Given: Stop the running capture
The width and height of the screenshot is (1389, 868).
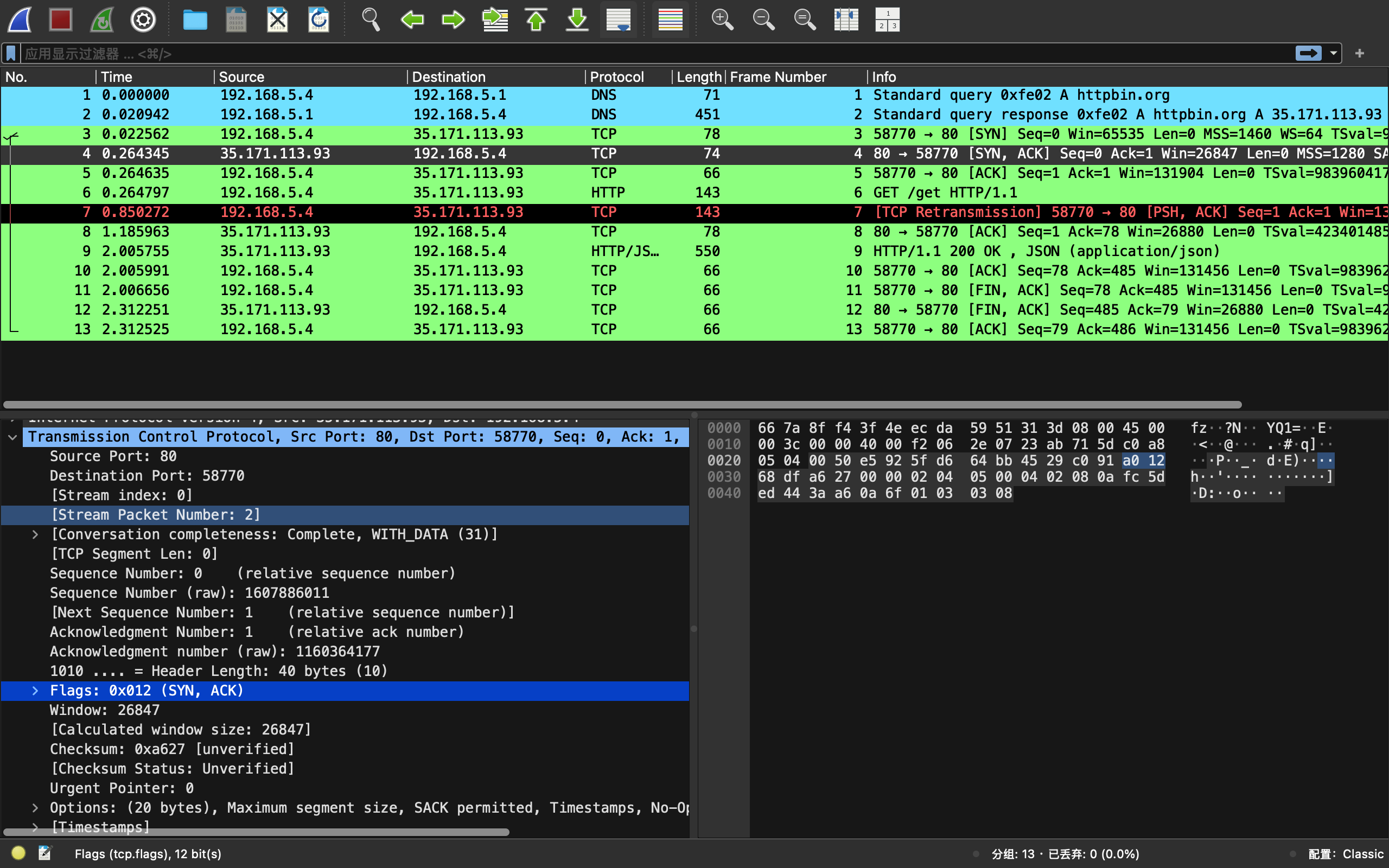Looking at the screenshot, I should [61, 20].
